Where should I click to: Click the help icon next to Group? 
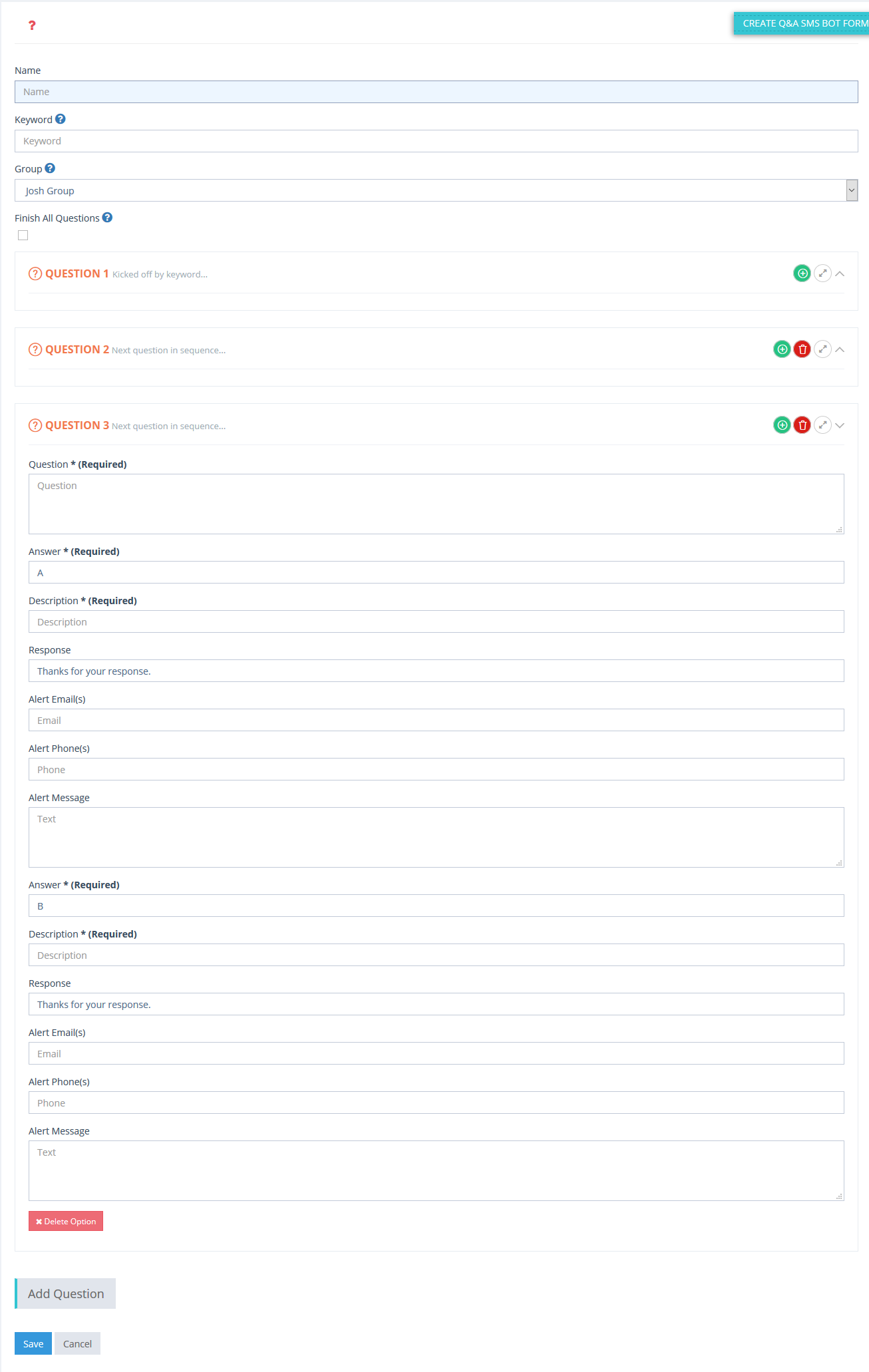[x=50, y=168]
